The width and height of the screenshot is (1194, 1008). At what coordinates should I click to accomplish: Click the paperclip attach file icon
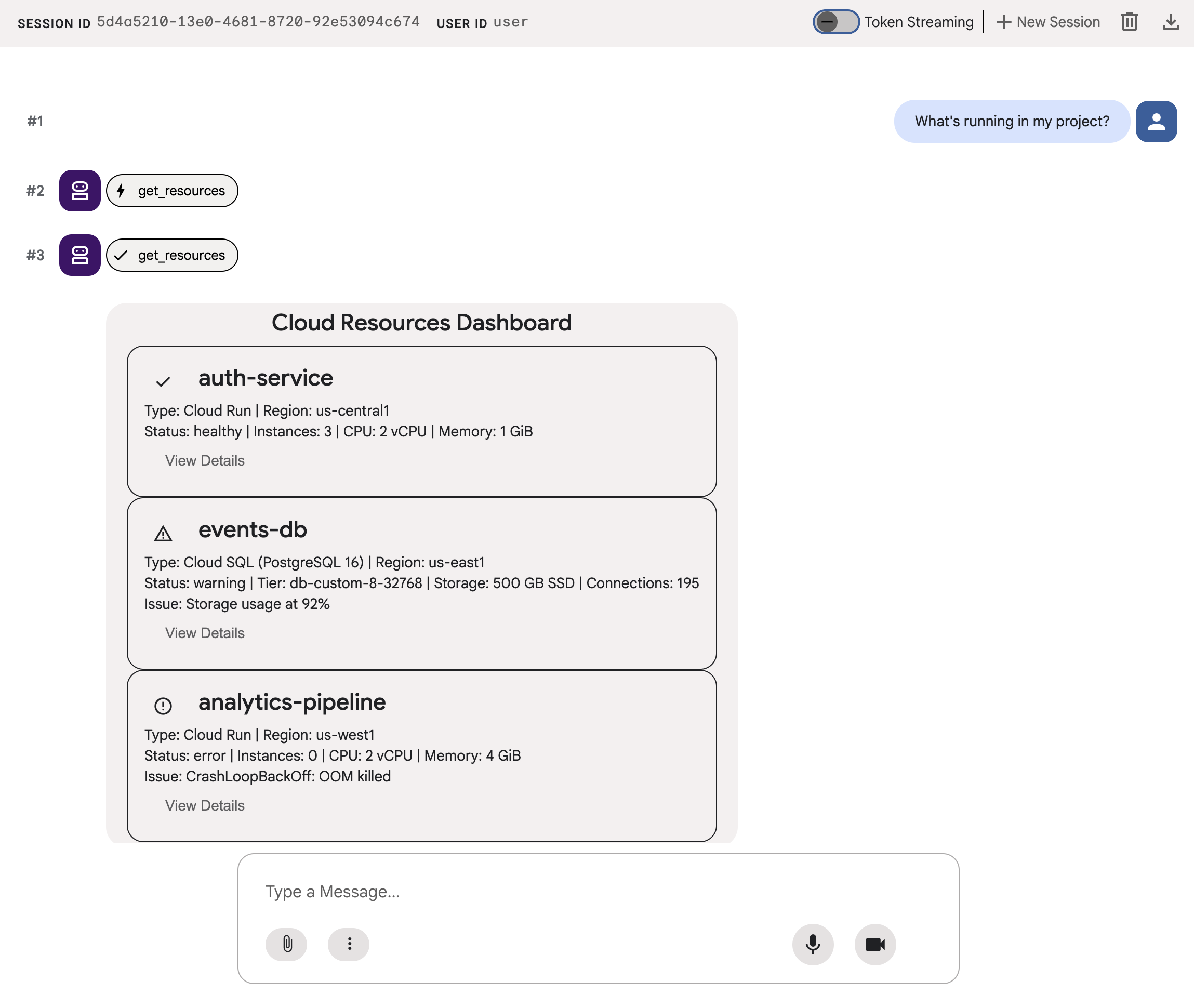tap(286, 944)
